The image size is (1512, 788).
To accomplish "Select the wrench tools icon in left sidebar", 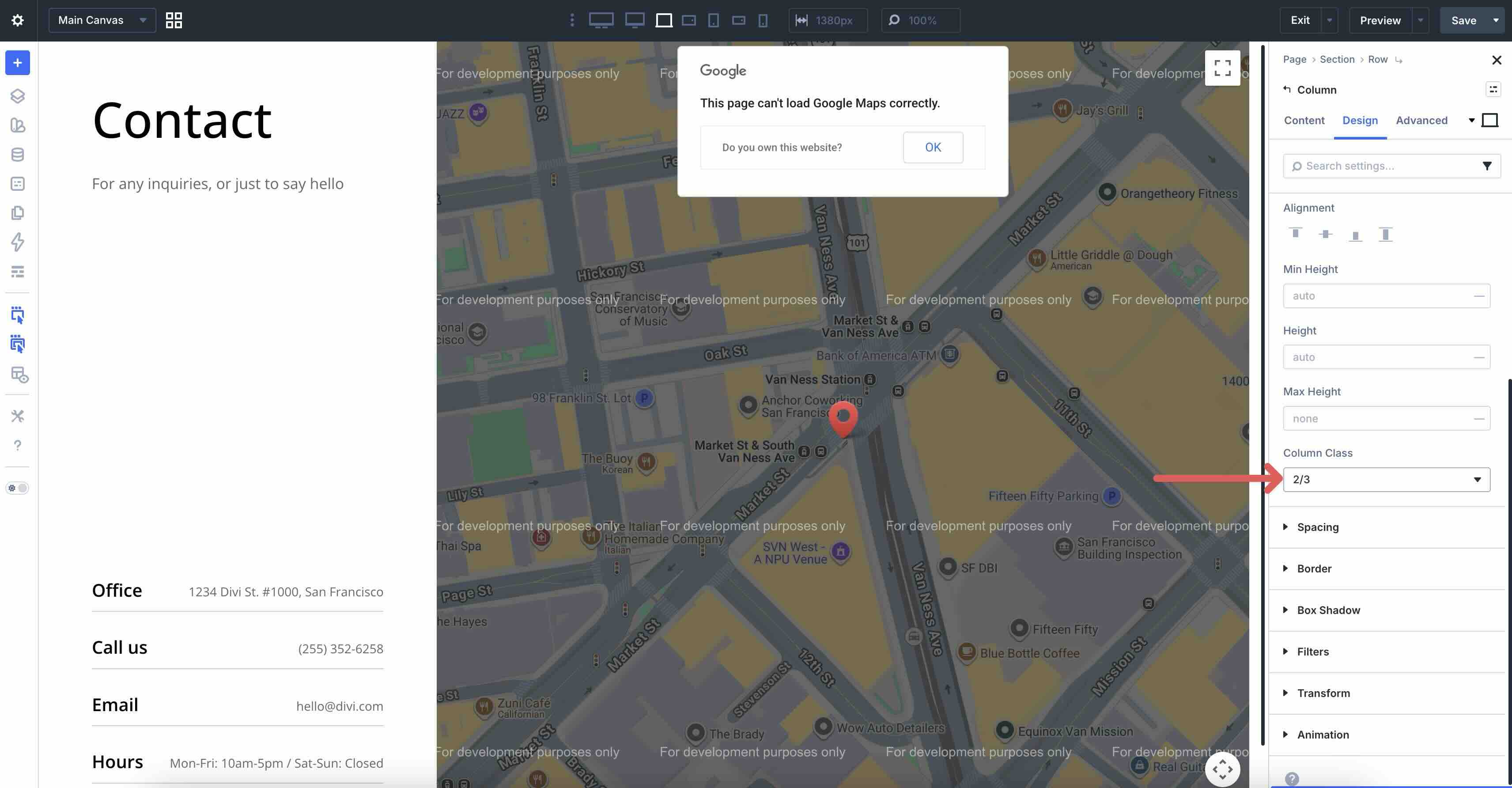I will (17, 416).
